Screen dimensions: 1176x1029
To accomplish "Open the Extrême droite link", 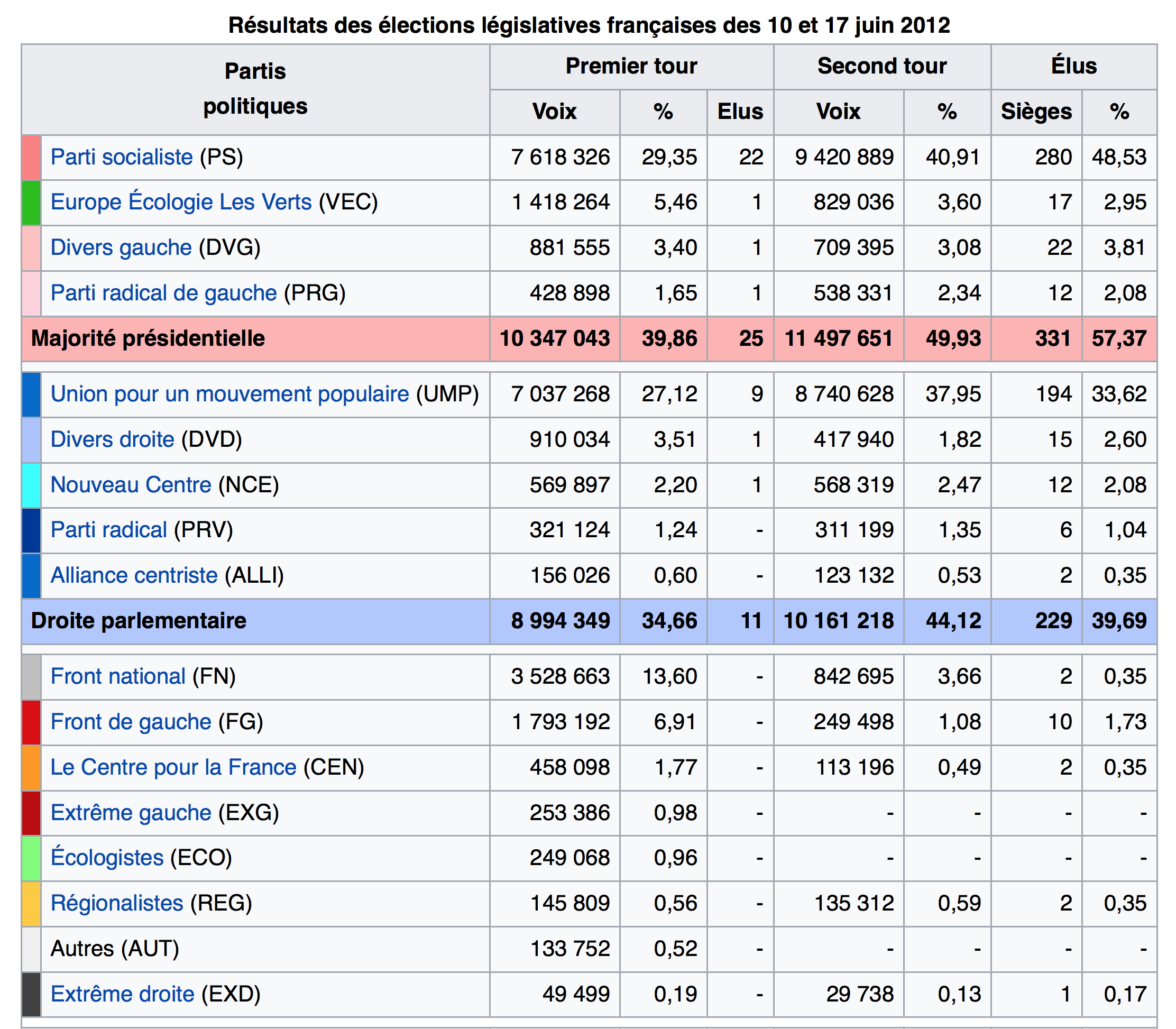I will (122, 994).
